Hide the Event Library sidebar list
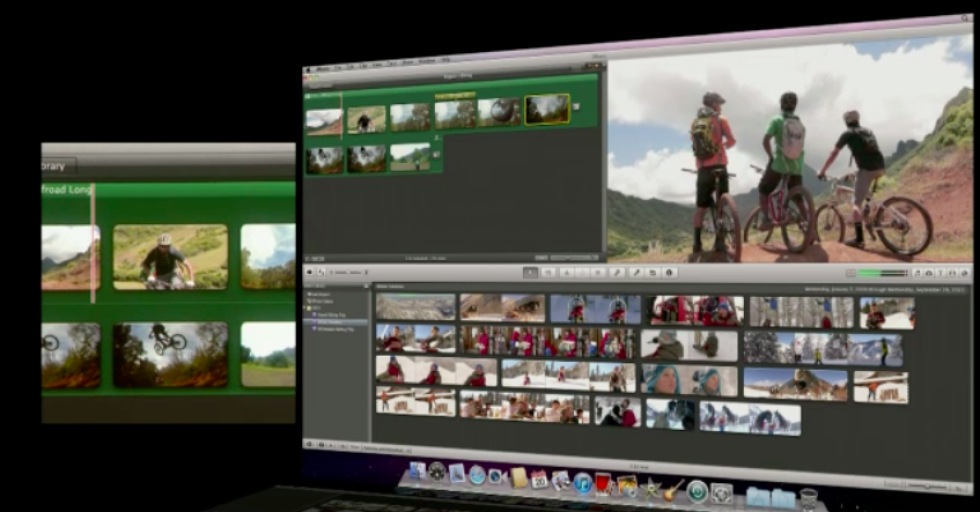The image size is (980, 512). pos(310,443)
